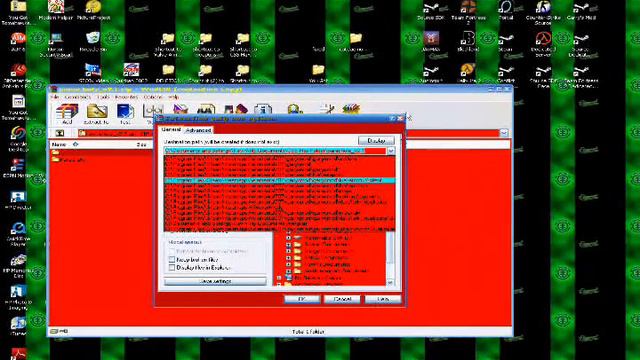
Task: Expand the My Network Places tree node
Action: click(x=279, y=278)
